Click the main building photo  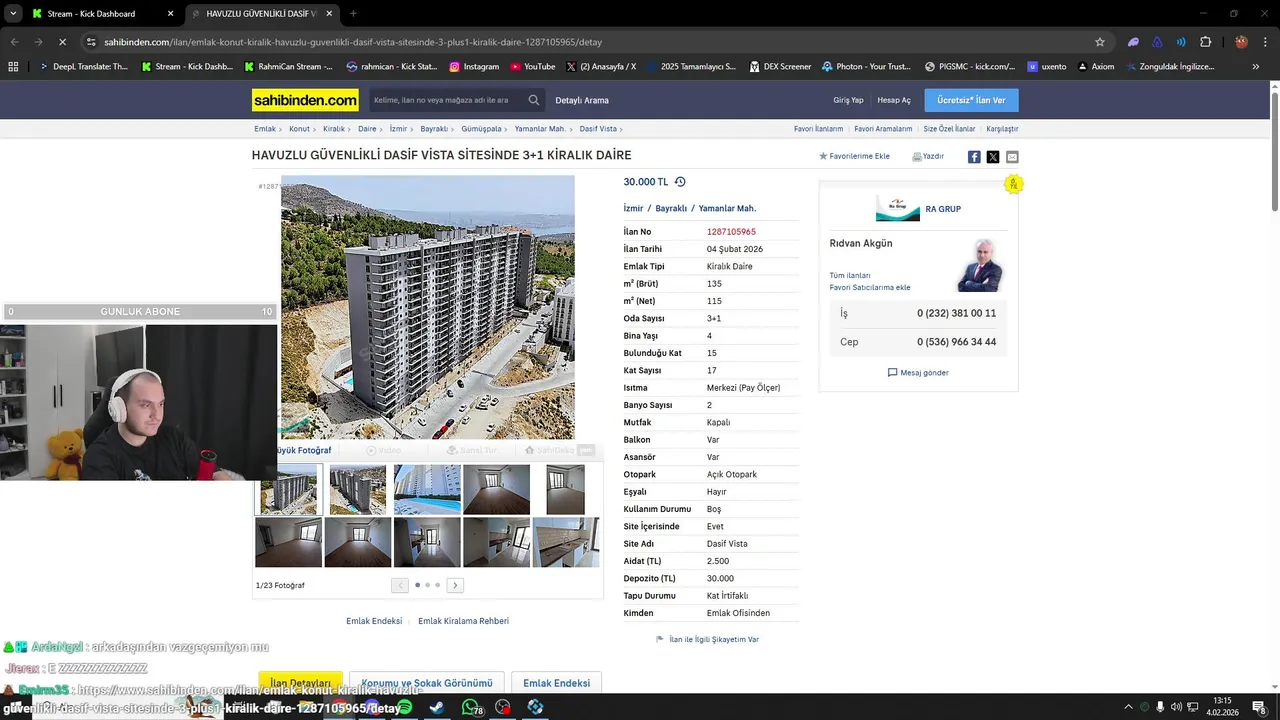(x=428, y=307)
